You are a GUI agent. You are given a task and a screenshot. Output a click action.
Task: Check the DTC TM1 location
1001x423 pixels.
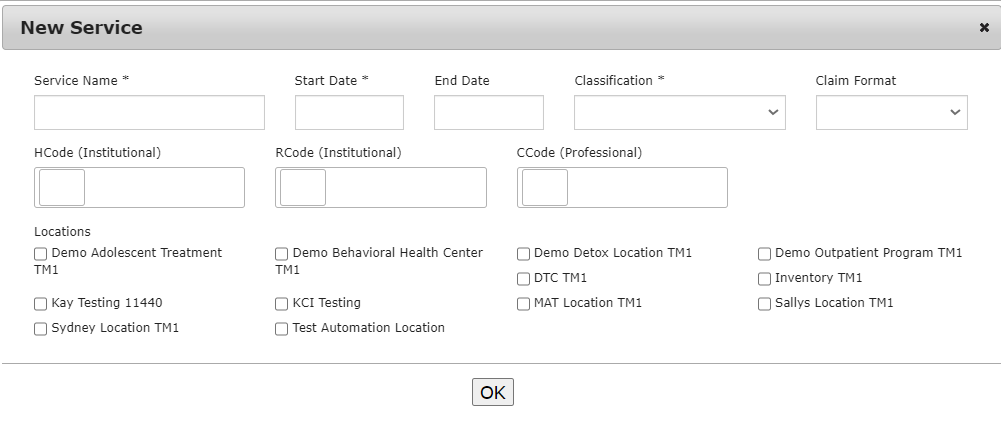click(524, 279)
